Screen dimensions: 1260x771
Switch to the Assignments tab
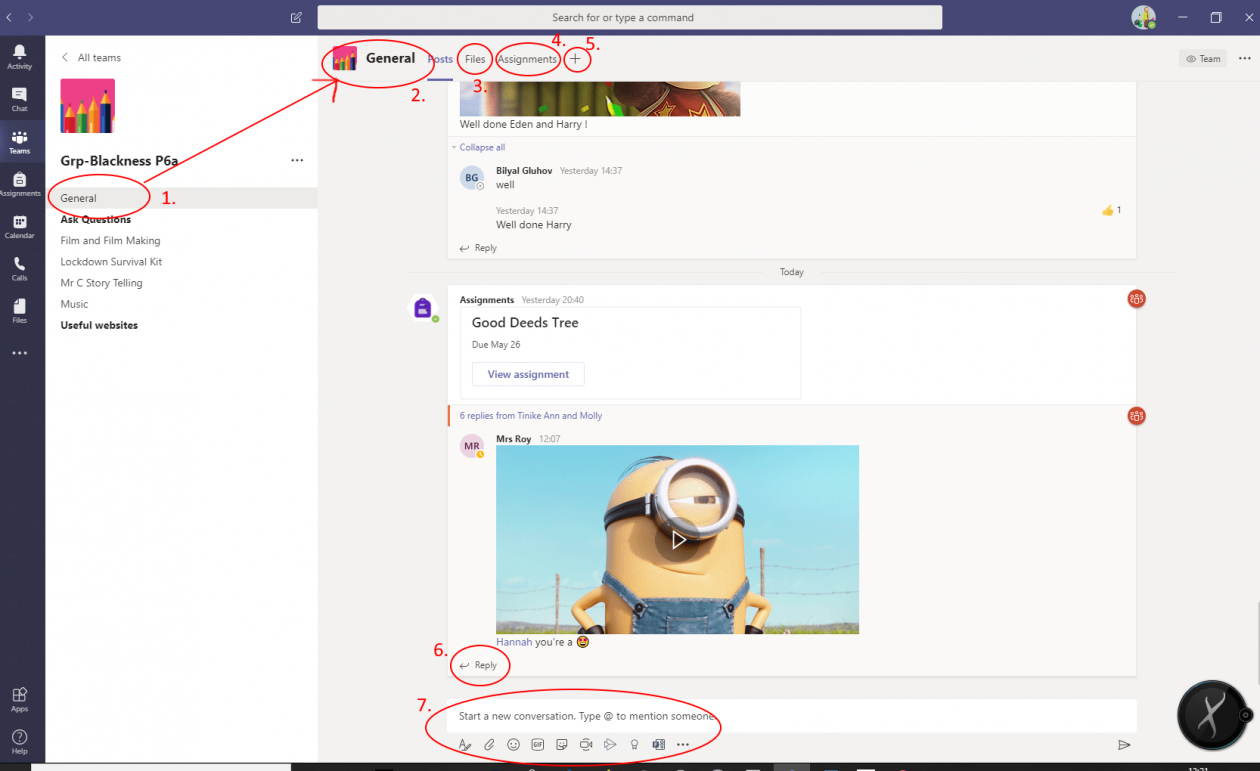coord(527,59)
